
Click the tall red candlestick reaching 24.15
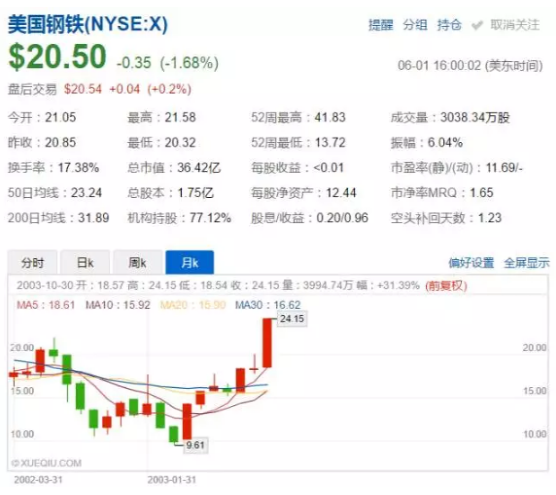[267, 343]
